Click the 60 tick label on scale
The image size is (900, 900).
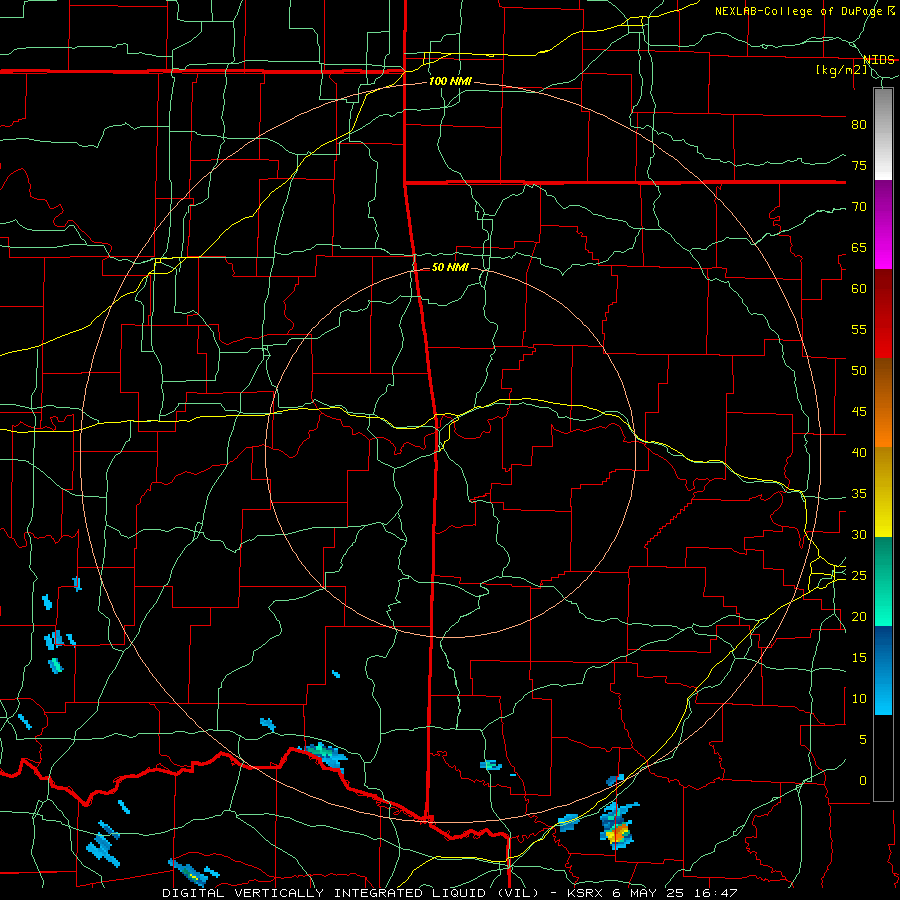click(x=859, y=289)
